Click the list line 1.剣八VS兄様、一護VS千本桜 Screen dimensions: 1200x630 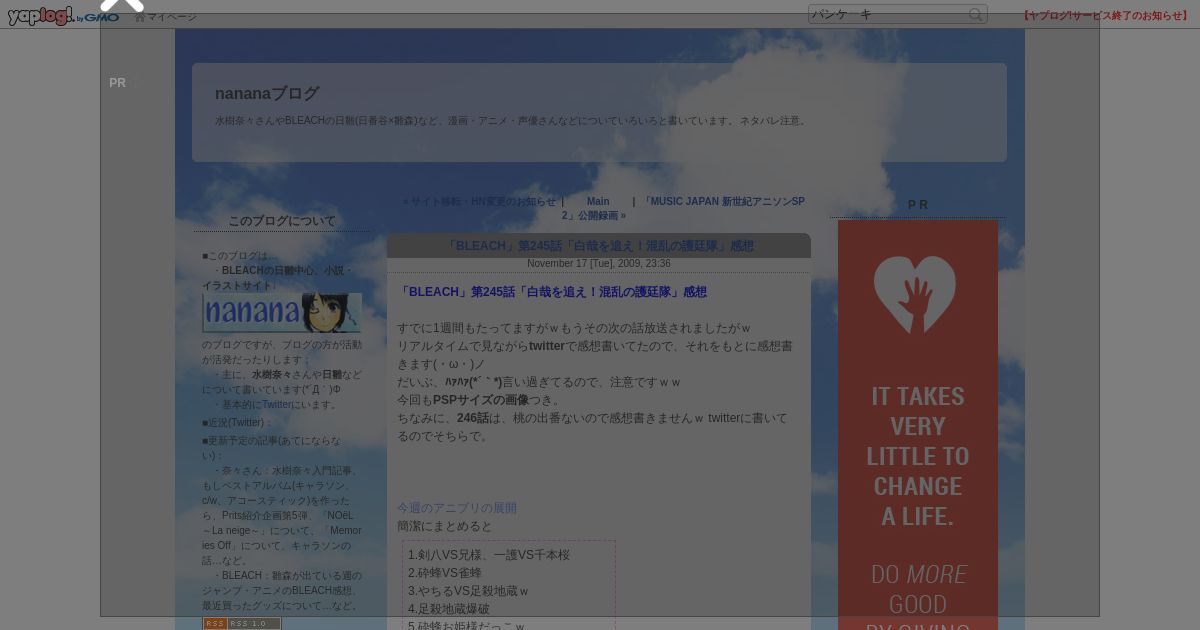coord(489,555)
